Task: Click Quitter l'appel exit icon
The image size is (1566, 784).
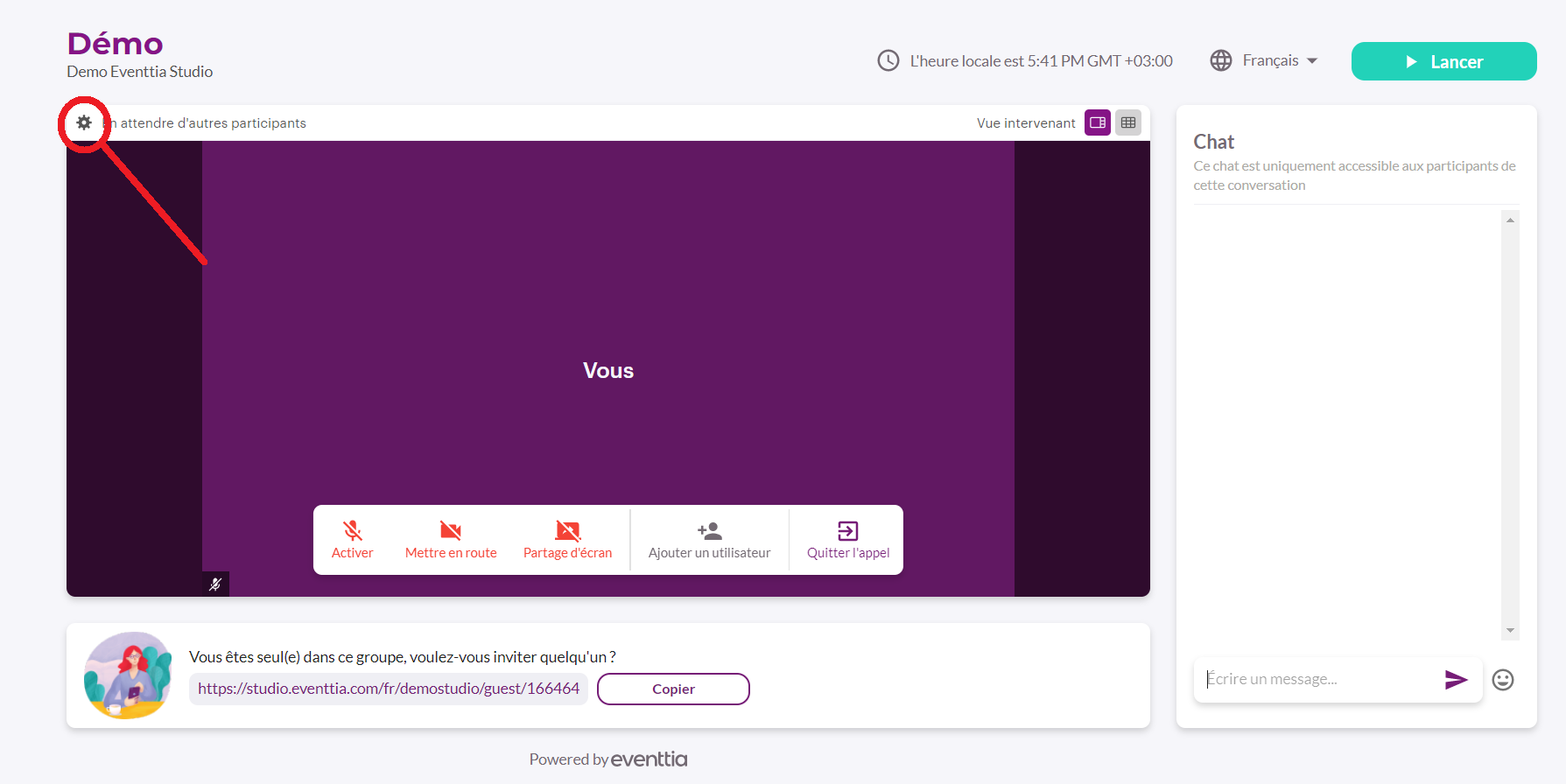Action: coord(847,531)
